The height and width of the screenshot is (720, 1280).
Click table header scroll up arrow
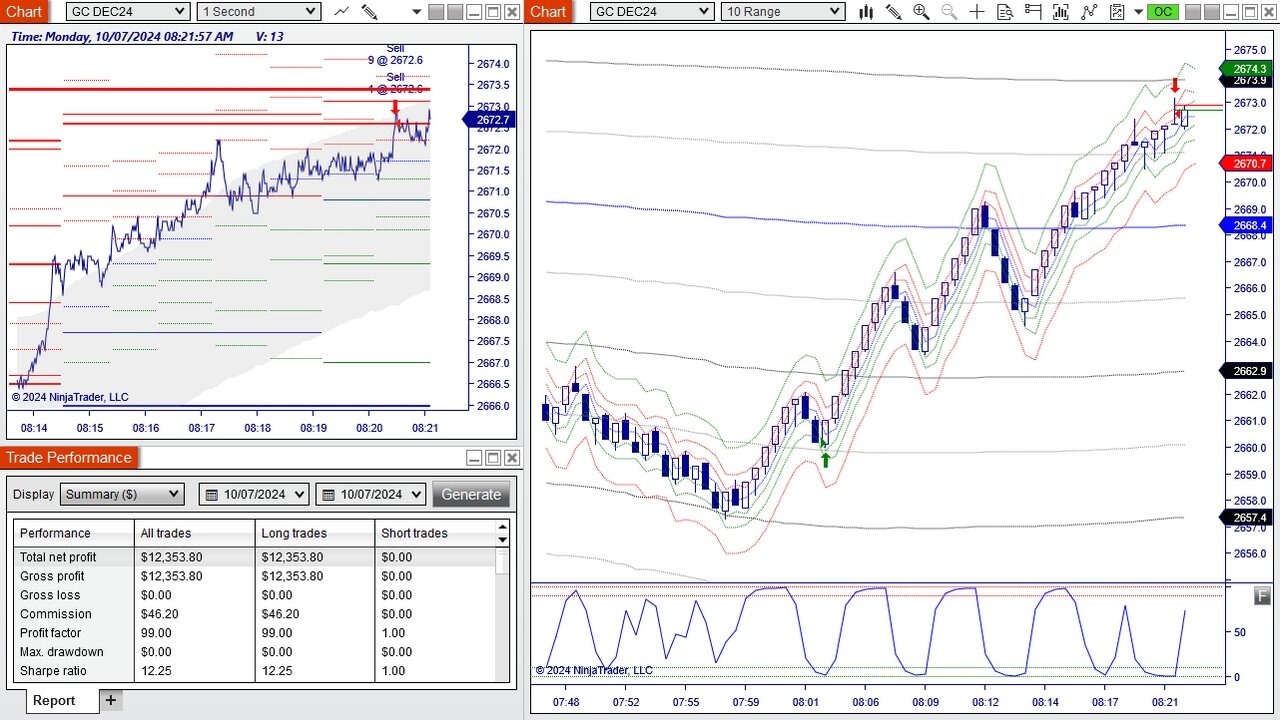point(503,527)
